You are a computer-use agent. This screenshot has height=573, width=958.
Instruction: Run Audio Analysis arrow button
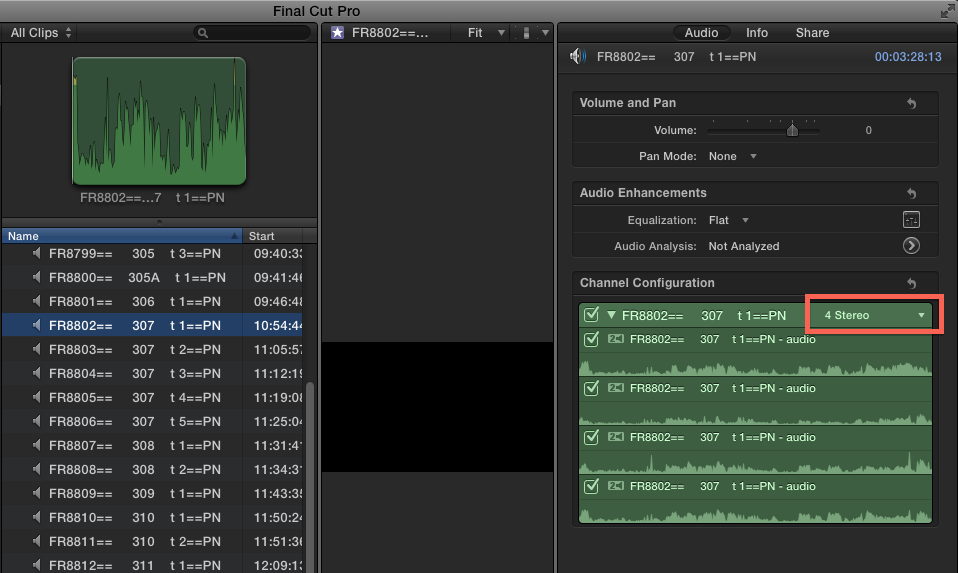pos(911,246)
